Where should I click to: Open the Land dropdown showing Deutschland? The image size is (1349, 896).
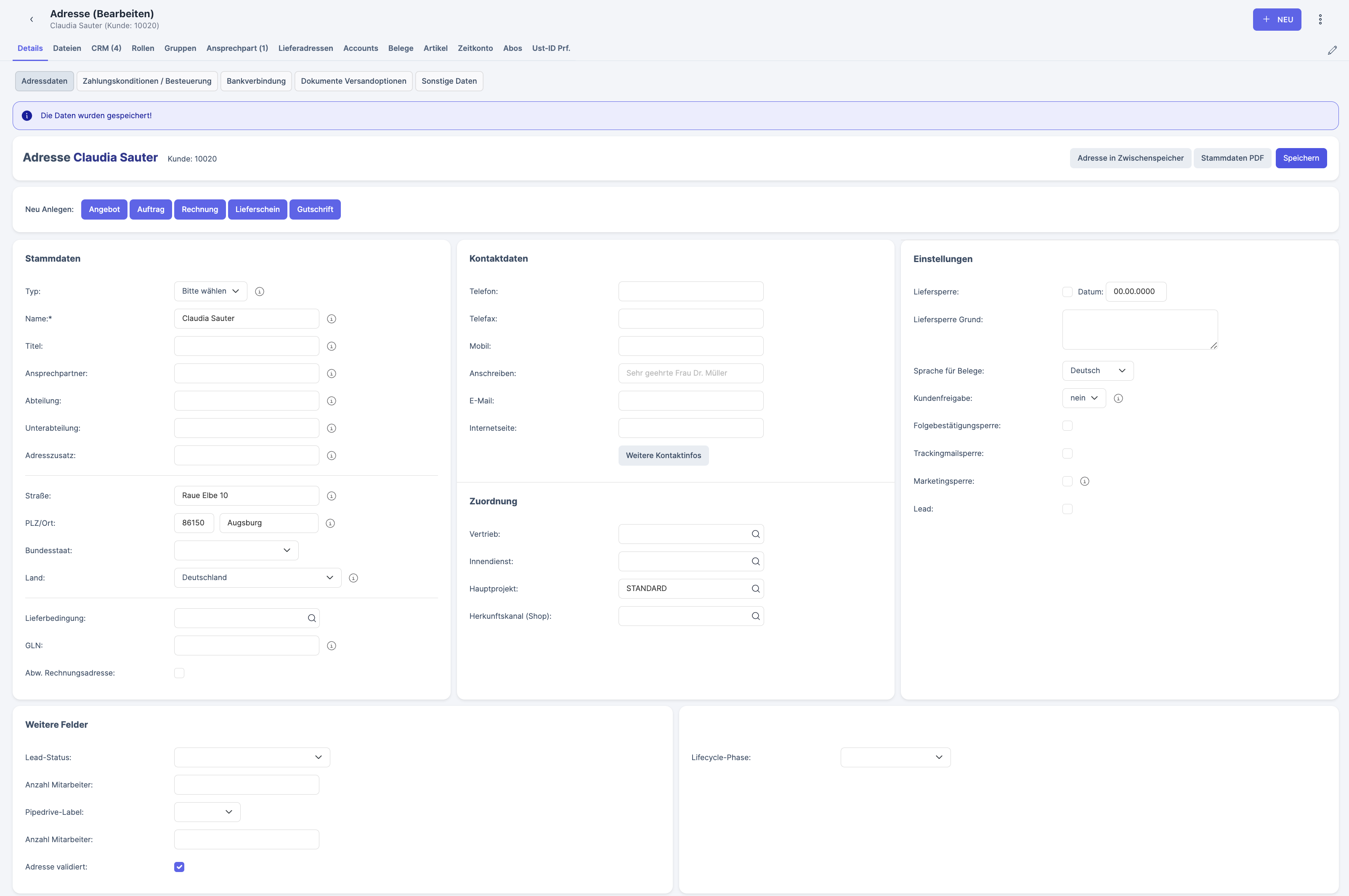pyautogui.click(x=257, y=578)
